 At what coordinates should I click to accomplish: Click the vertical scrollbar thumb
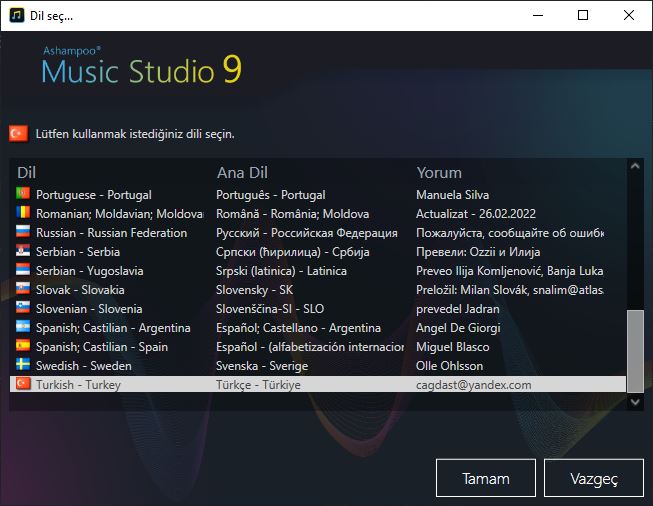click(x=635, y=351)
